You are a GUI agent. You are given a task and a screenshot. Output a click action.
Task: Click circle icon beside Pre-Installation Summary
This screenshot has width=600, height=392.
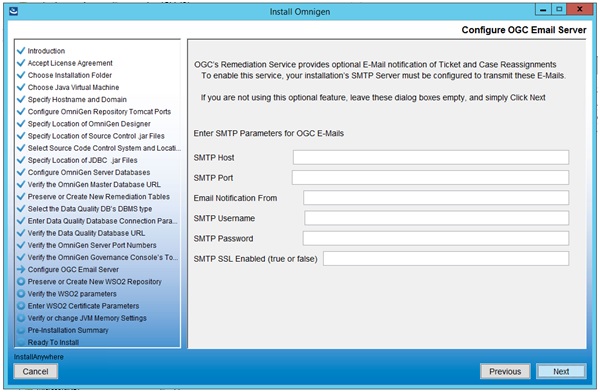click(21, 330)
